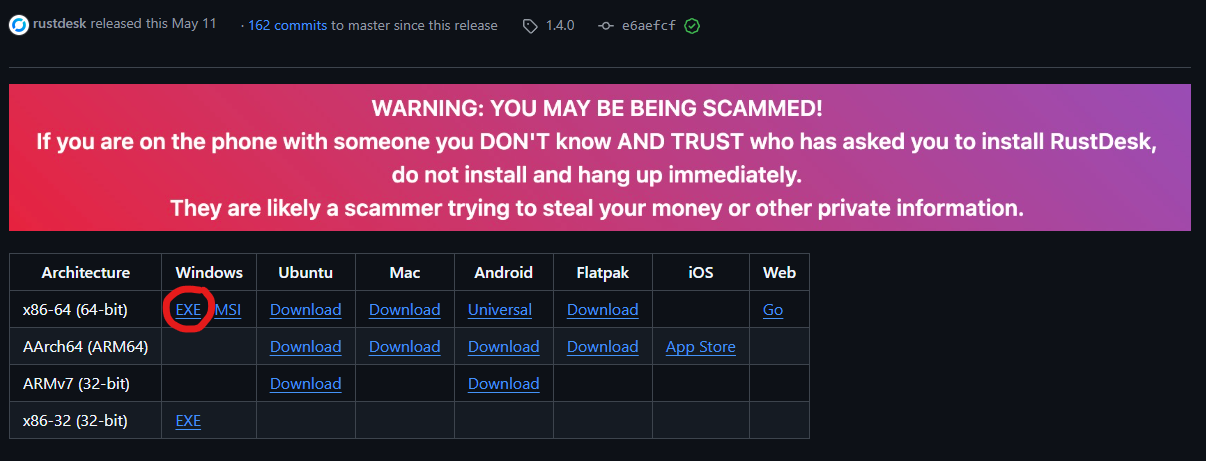Screen dimensions: 1206x461
Task: Download the Mac AArch64 build
Action: click(404, 347)
